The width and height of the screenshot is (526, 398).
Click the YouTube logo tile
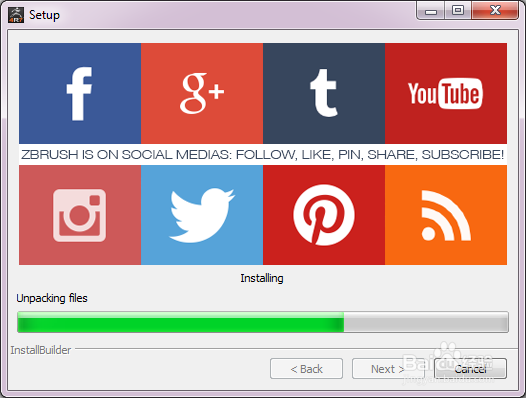point(446,93)
